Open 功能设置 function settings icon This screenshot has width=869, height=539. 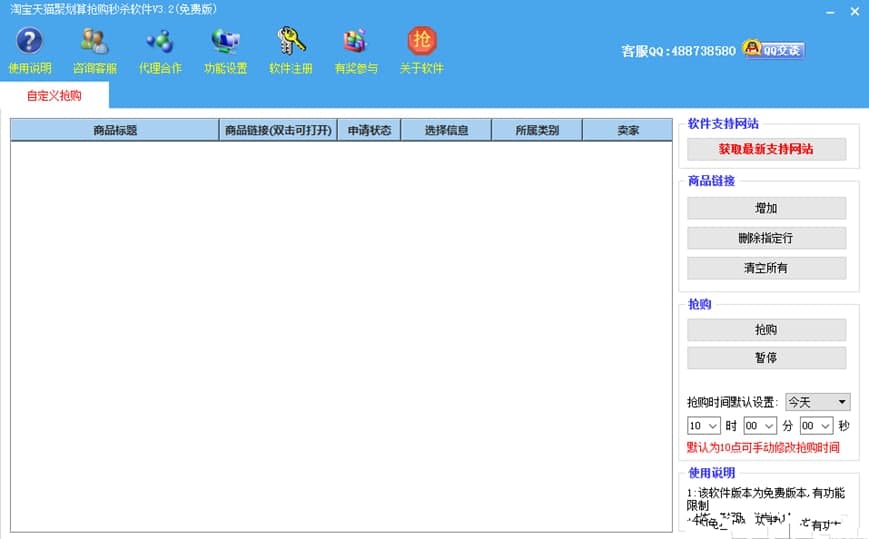click(x=225, y=43)
